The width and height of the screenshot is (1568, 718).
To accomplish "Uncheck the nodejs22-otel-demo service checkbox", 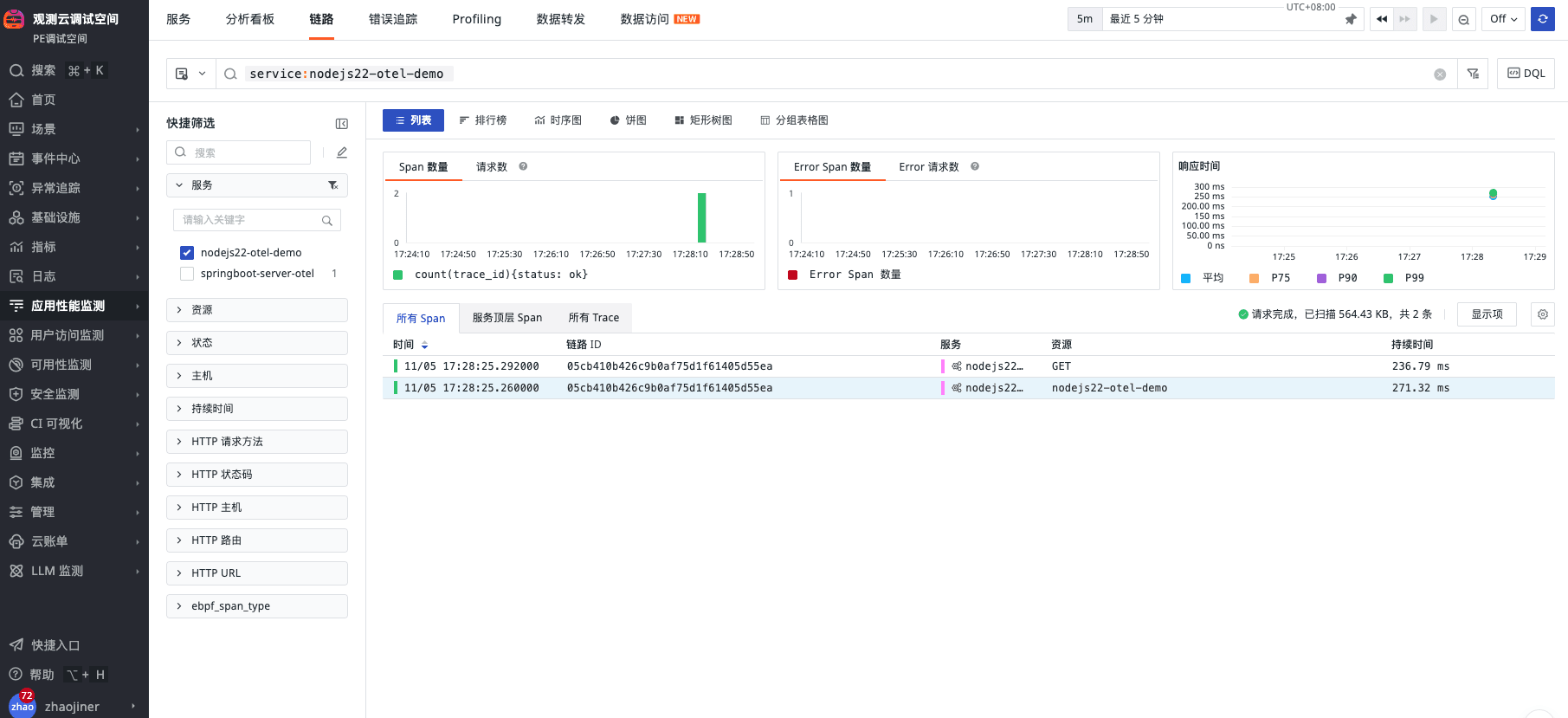I will coord(187,253).
